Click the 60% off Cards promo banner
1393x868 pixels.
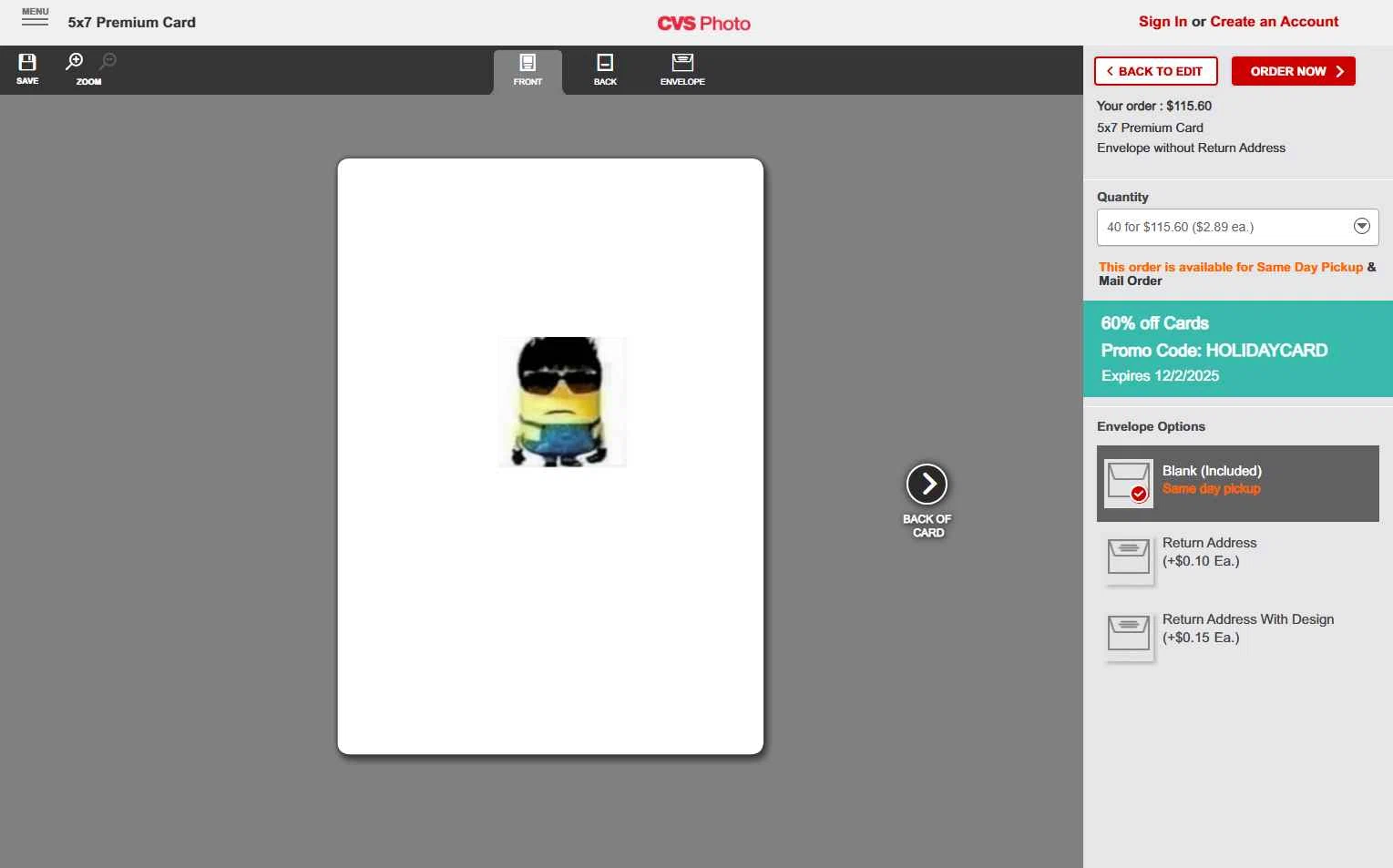[1237, 349]
